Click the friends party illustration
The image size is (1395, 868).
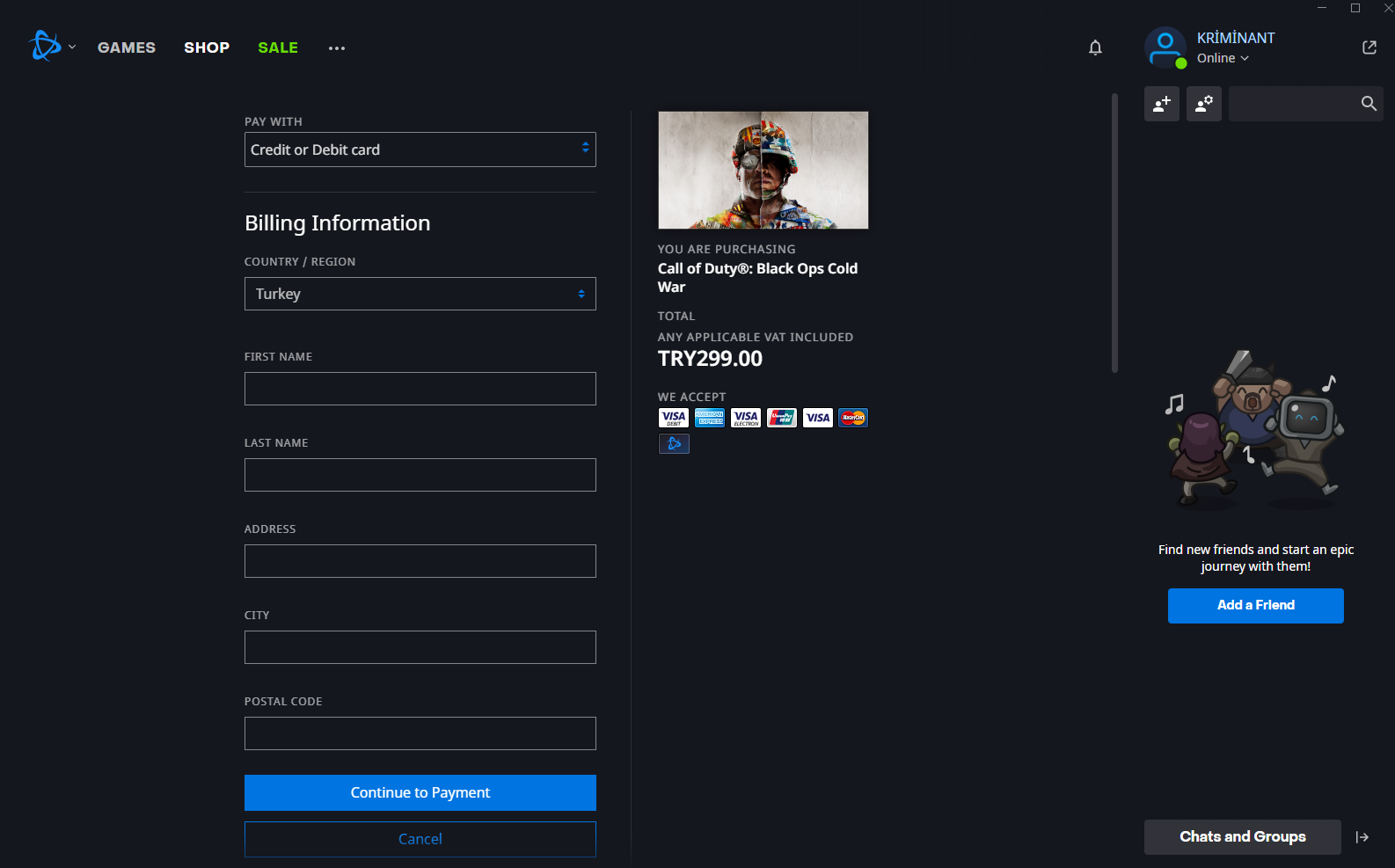point(1255,431)
